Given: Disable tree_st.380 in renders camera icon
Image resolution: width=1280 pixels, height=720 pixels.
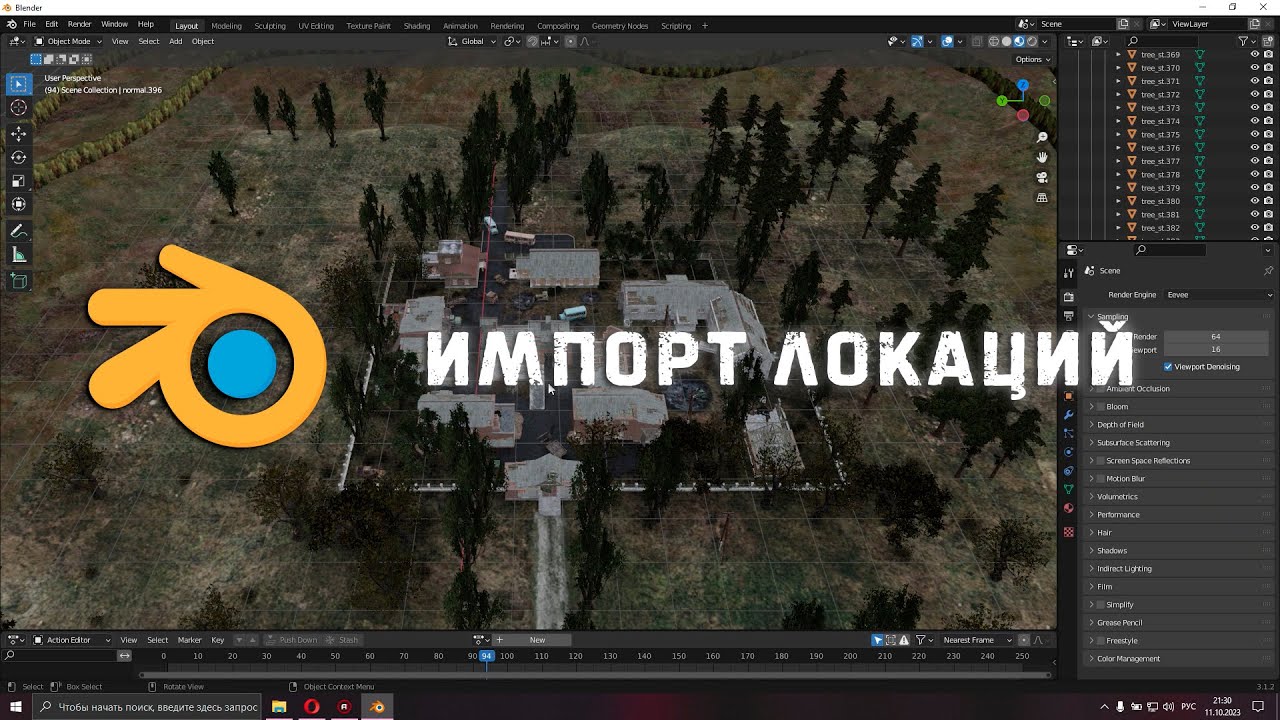Looking at the screenshot, I should (1268, 201).
